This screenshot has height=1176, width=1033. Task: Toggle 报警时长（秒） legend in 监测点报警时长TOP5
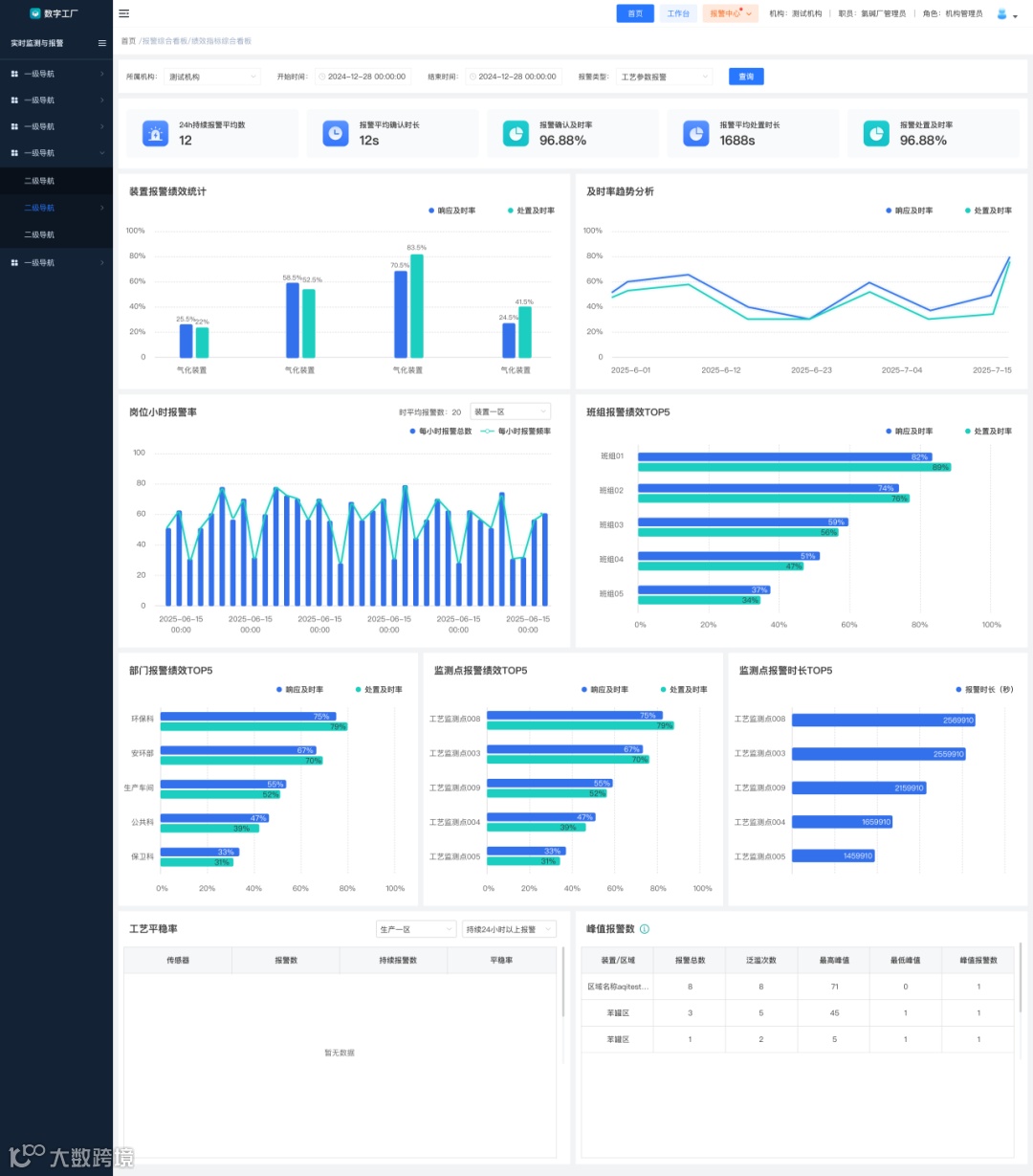(984, 690)
